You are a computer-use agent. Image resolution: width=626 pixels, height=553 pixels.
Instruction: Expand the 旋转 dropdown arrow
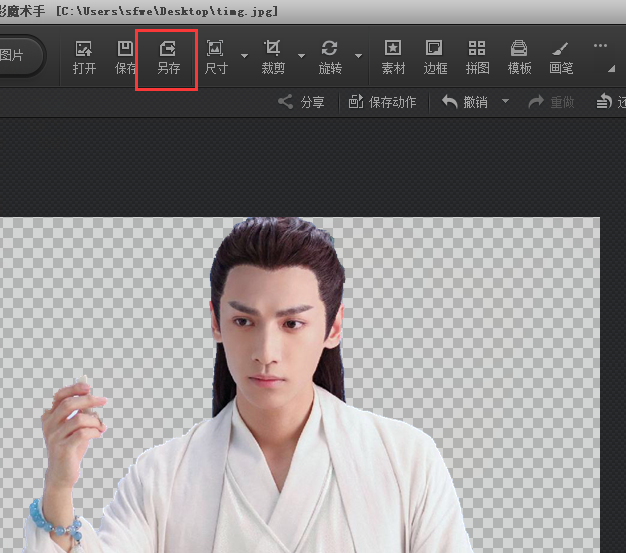pos(359,56)
